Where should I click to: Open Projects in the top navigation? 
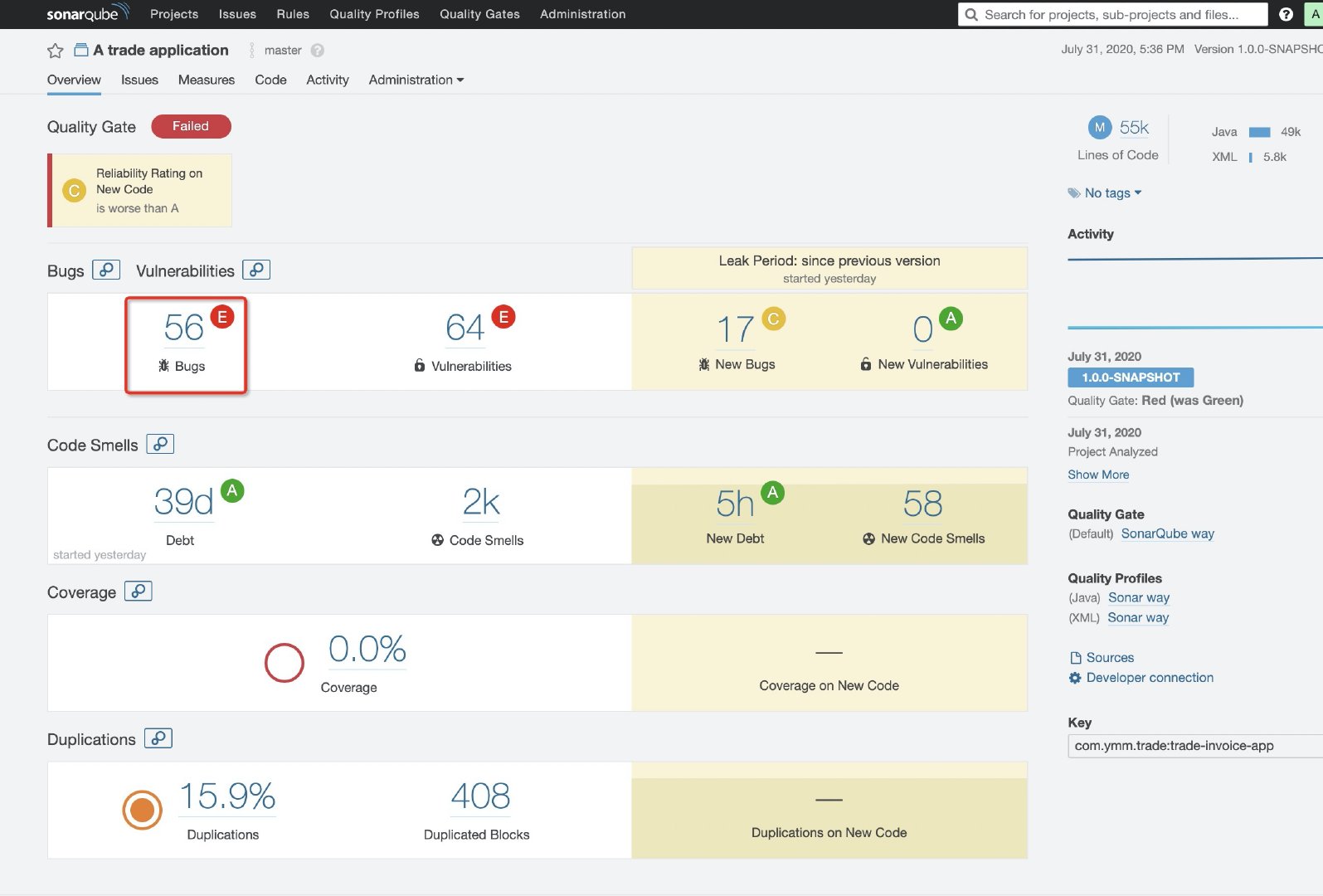pyautogui.click(x=174, y=14)
